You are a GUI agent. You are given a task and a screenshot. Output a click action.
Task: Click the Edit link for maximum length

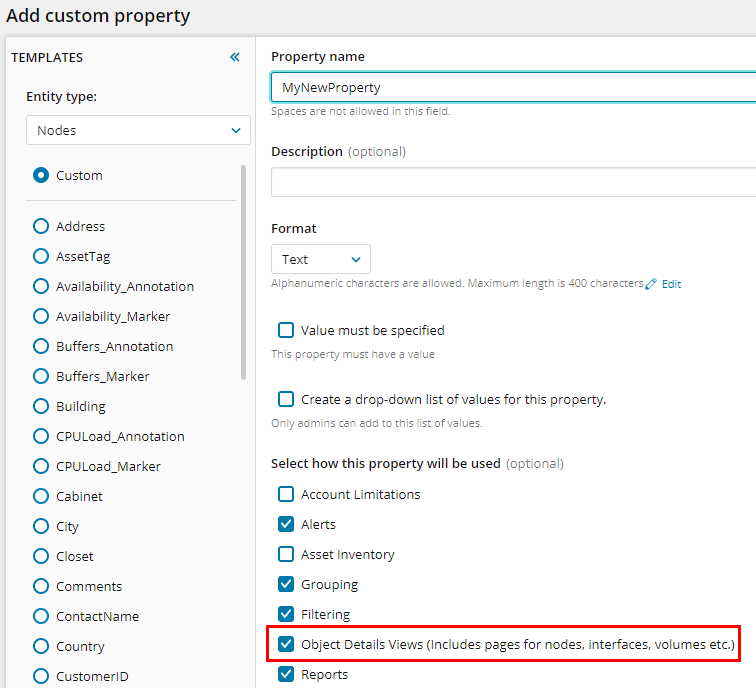pyautogui.click(x=671, y=284)
